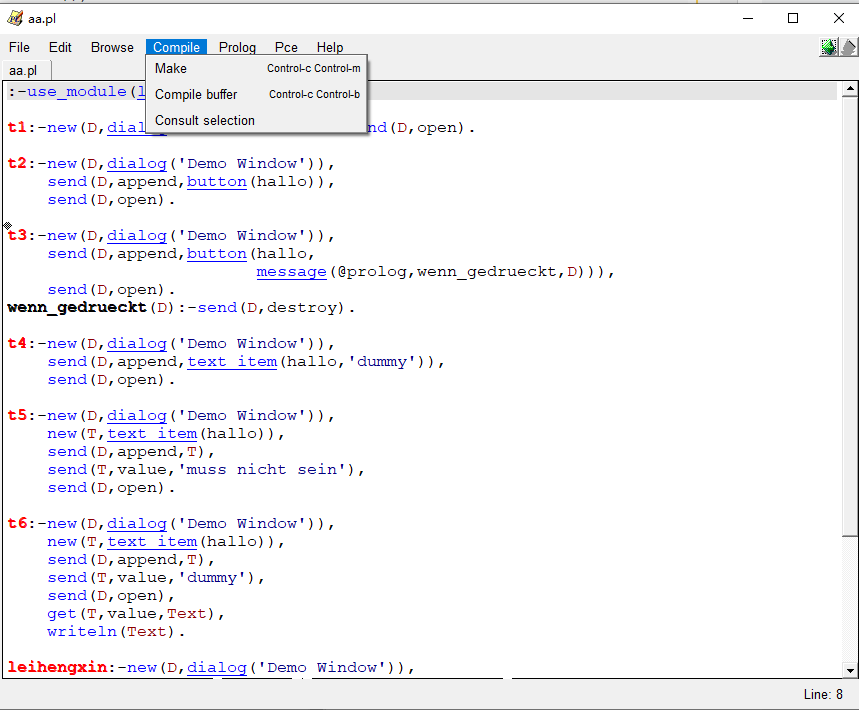
Task: Click the gray arrow toolbar icon
Action: click(x=850, y=46)
